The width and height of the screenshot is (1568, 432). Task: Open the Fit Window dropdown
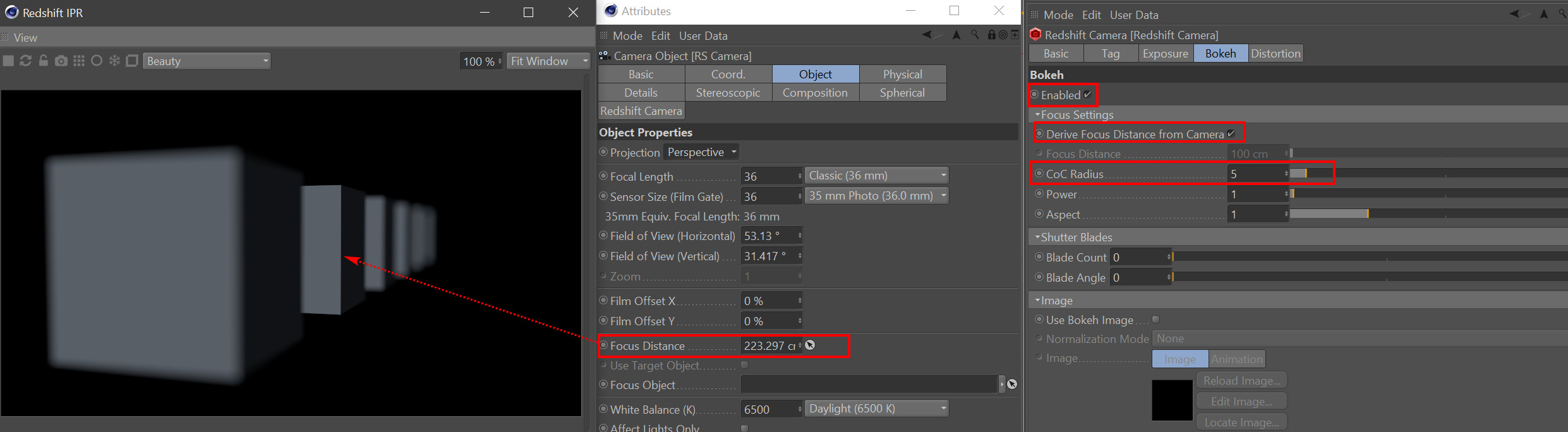click(548, 61)
